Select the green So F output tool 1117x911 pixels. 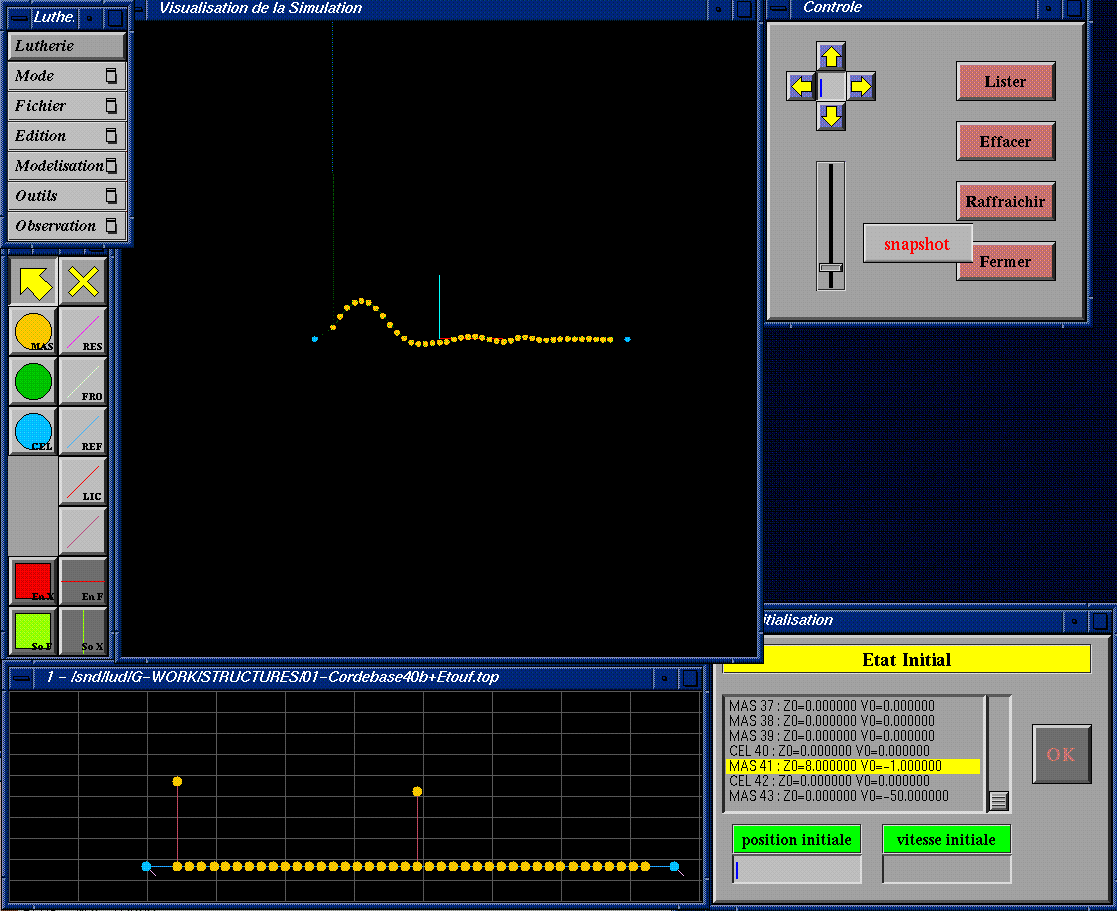(x=34, y=632)
